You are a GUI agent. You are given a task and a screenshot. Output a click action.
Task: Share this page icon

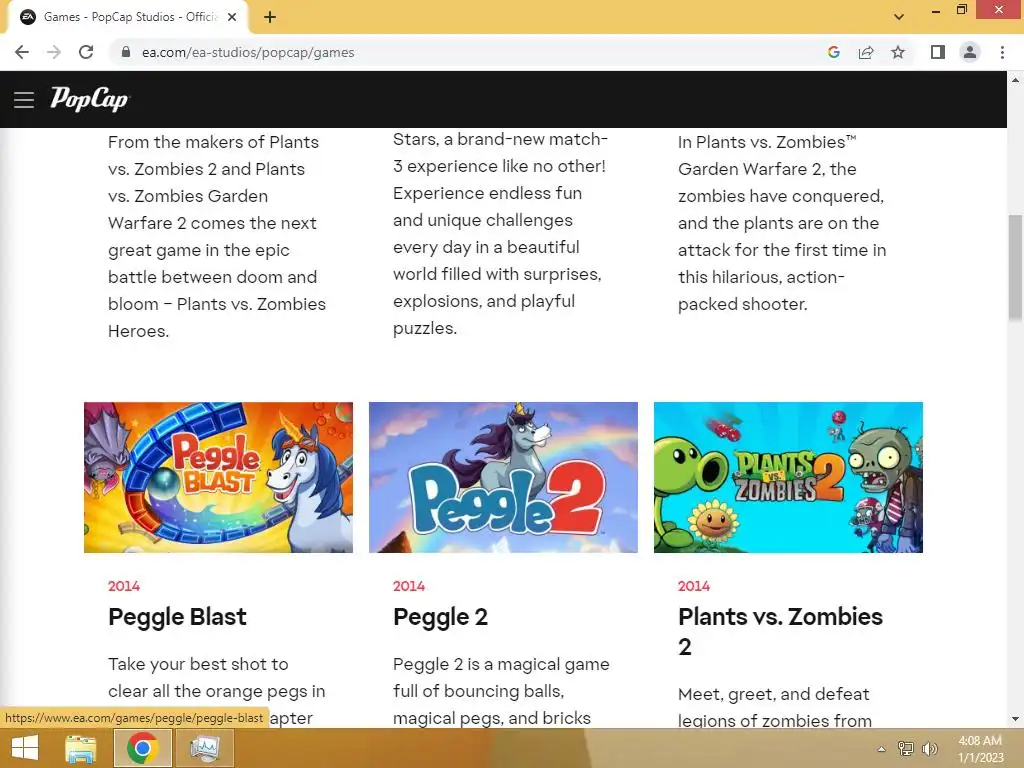866,52
